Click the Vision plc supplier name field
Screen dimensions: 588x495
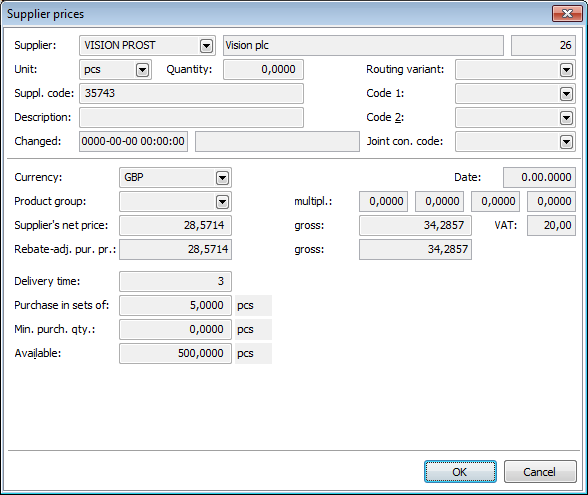tap(363, 45)
